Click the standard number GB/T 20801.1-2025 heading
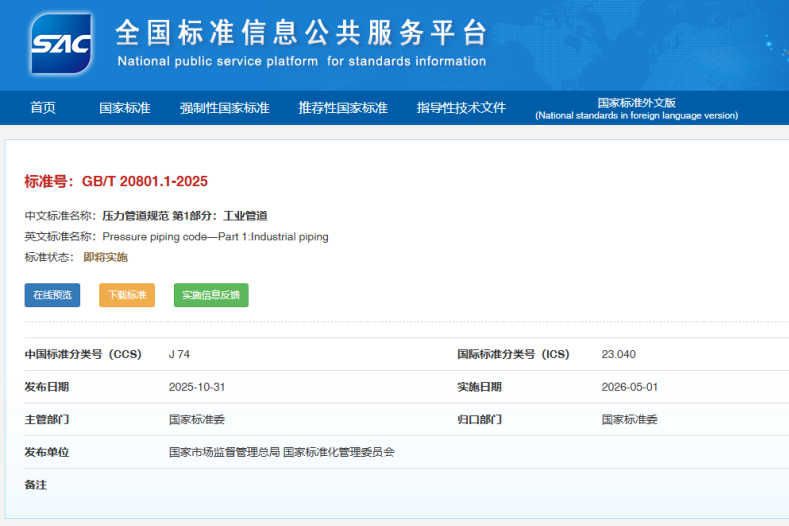This screenshot has height=526, width=789. click(x=116, y=181)
